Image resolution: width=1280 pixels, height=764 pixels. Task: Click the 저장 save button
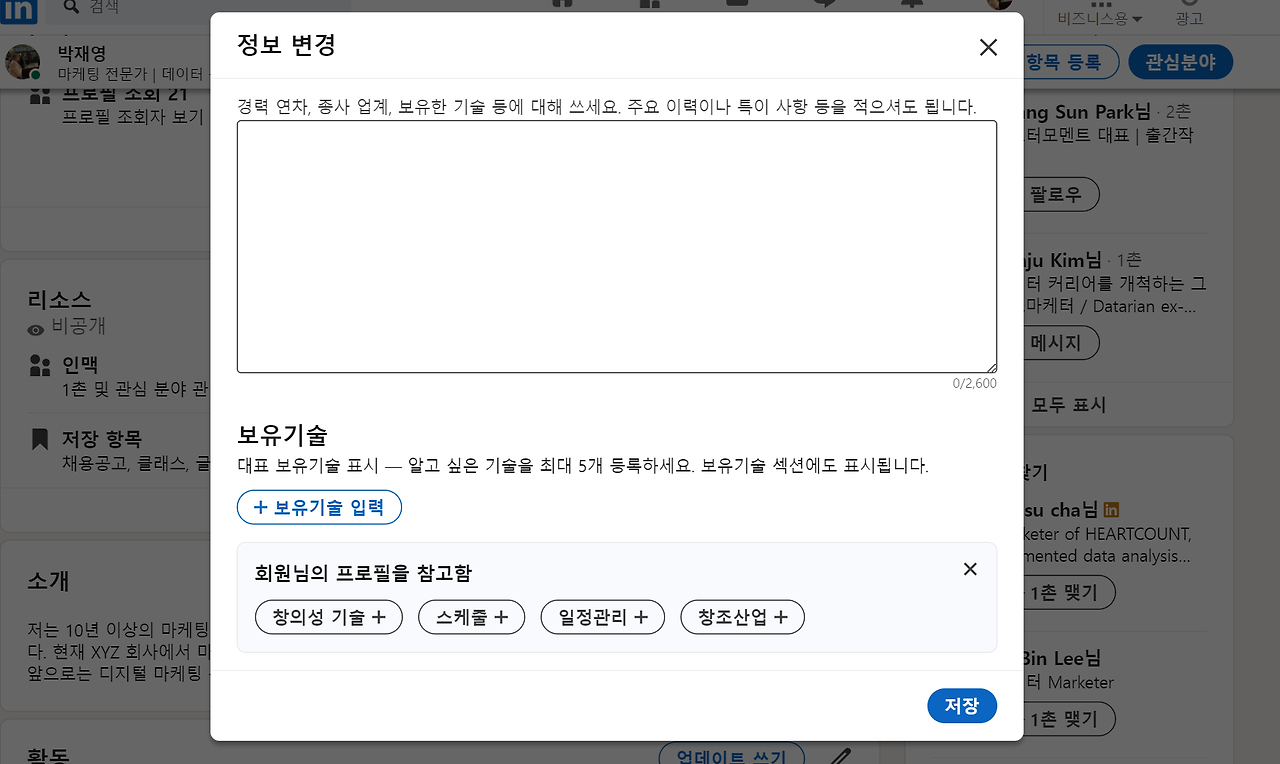[961, 705]
